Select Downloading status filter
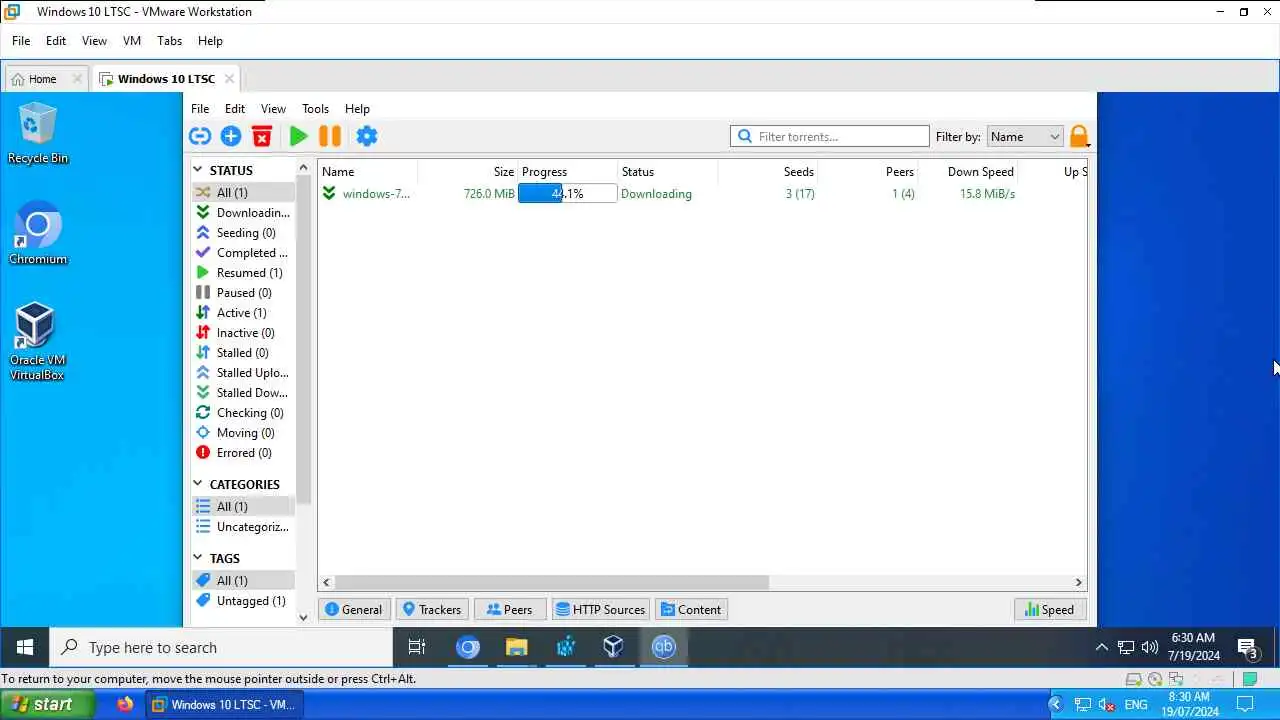 pos(243,212)
